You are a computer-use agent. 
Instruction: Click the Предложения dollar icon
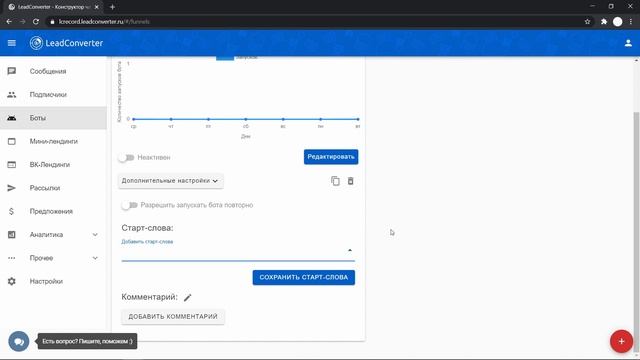(x=11, y=211)
